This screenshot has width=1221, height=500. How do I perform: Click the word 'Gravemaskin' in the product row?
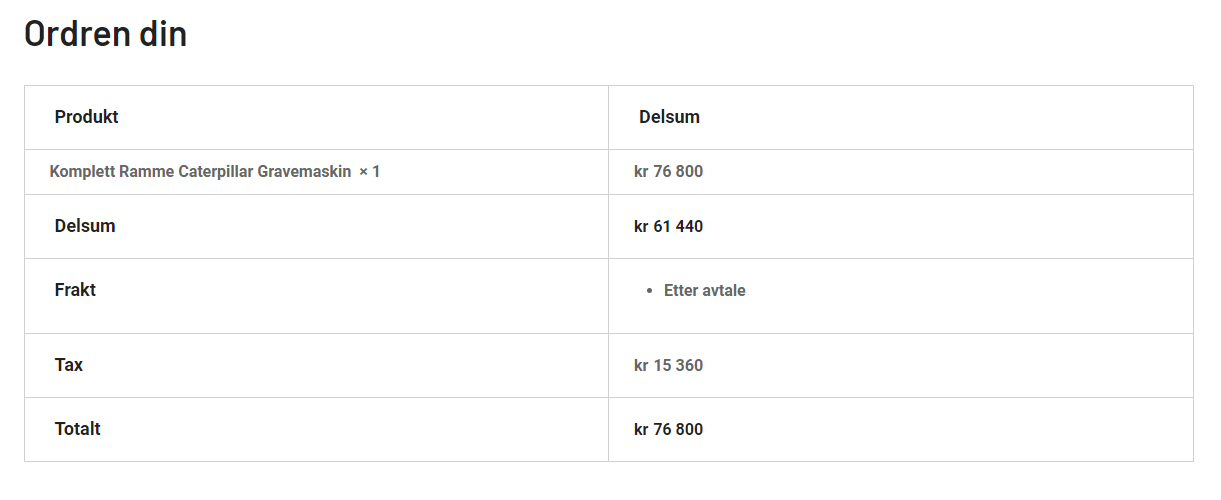point(305,172)
